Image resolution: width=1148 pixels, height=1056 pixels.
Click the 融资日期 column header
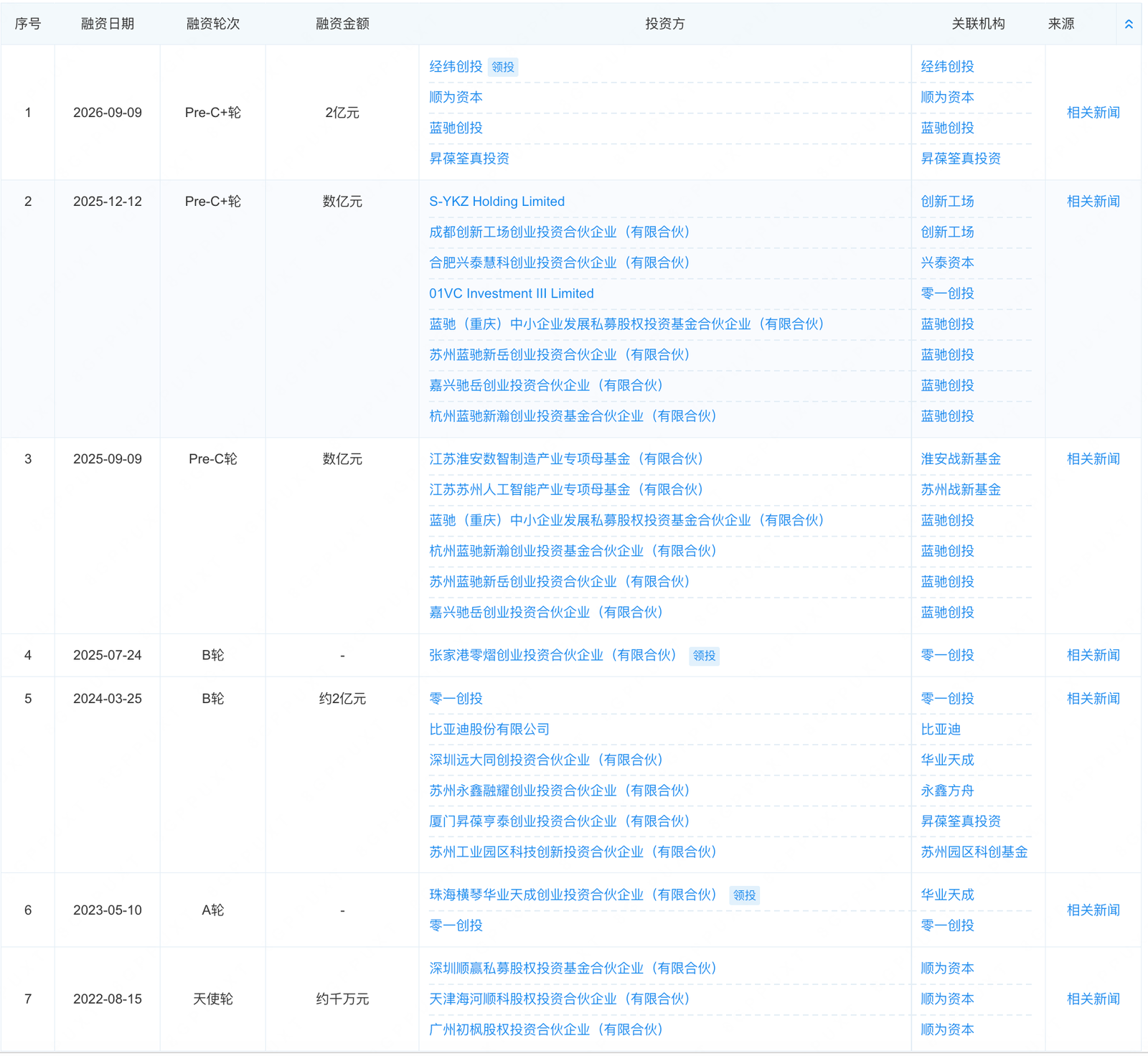108,24
